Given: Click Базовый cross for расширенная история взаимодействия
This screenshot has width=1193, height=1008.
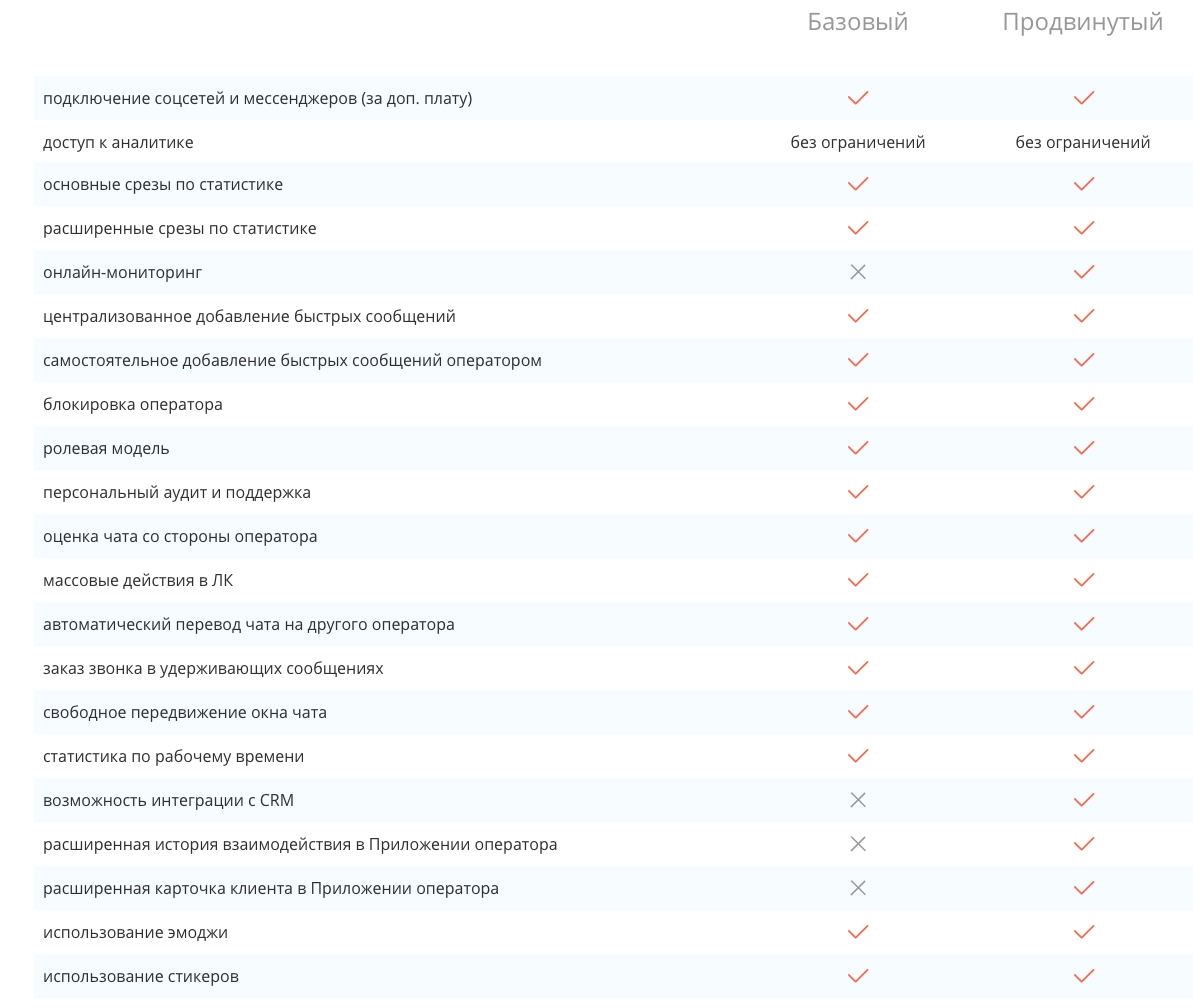Looking at the screenshot, I should (x=857, y=844).
